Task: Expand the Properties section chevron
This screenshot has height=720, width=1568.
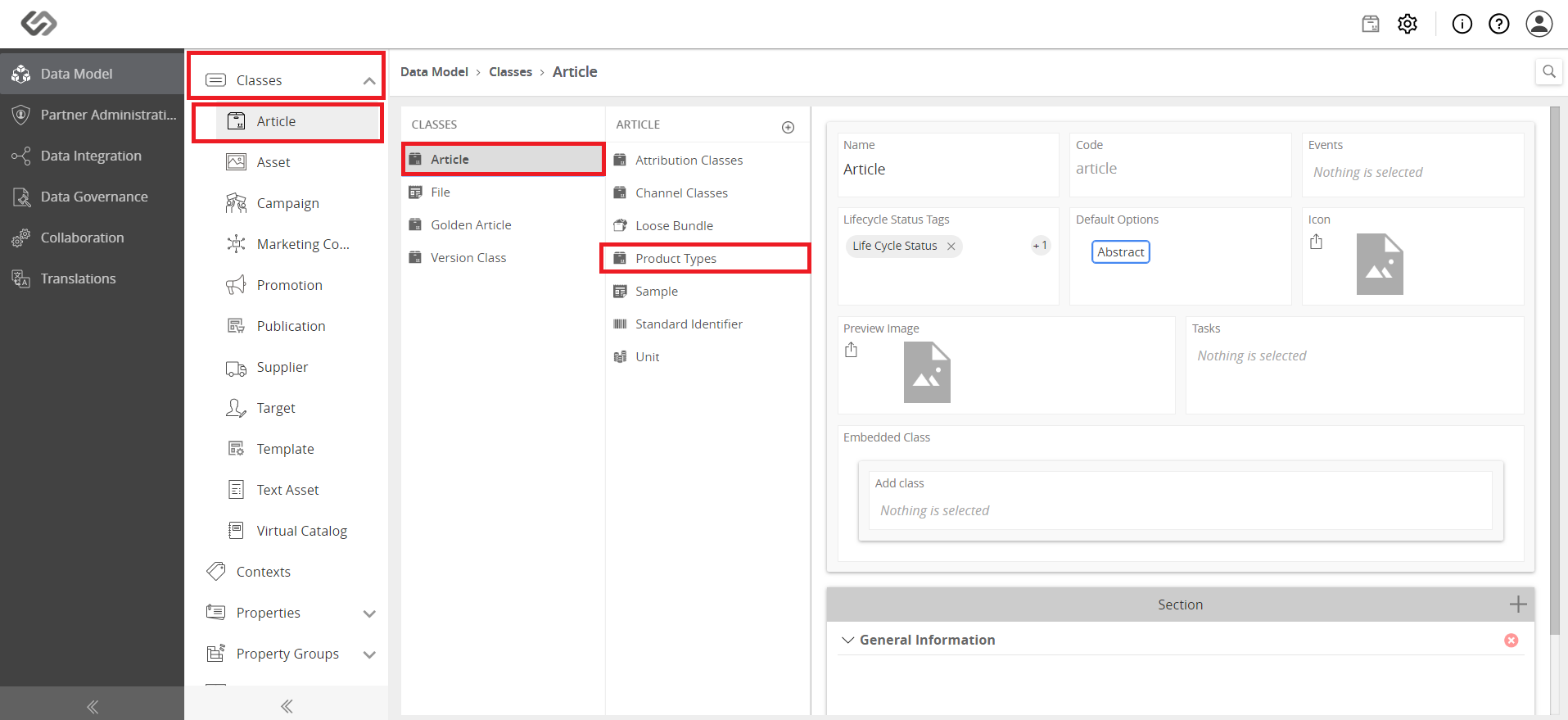Action: coord(369,614)
